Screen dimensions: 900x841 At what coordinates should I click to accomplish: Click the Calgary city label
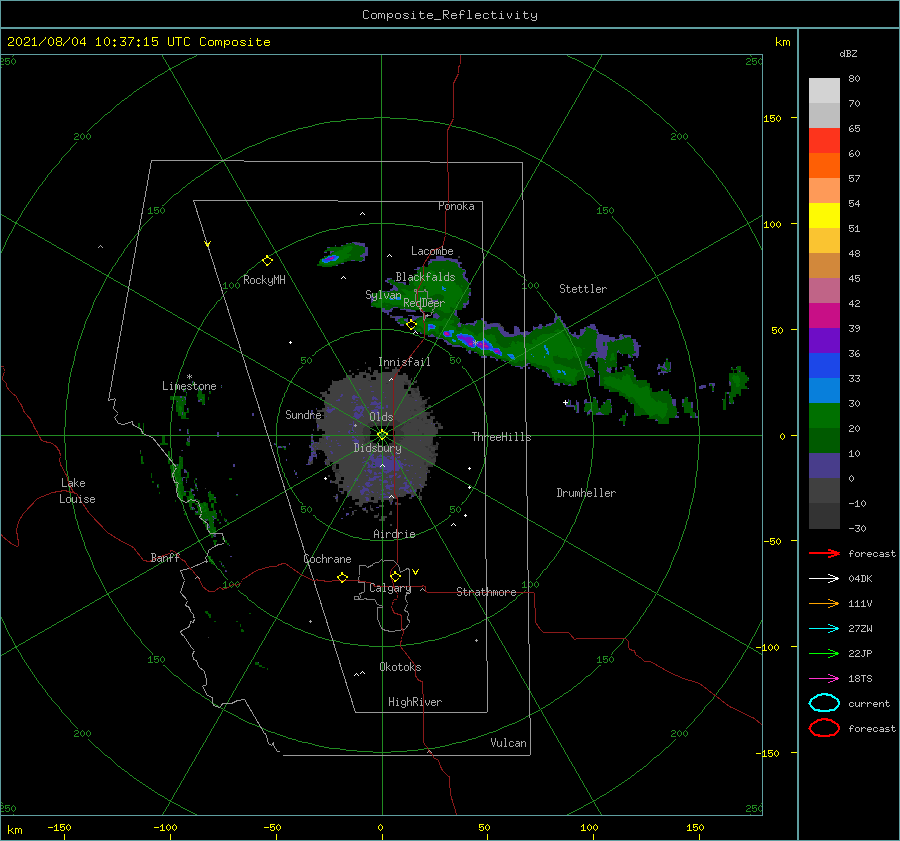tap(390, 588)
